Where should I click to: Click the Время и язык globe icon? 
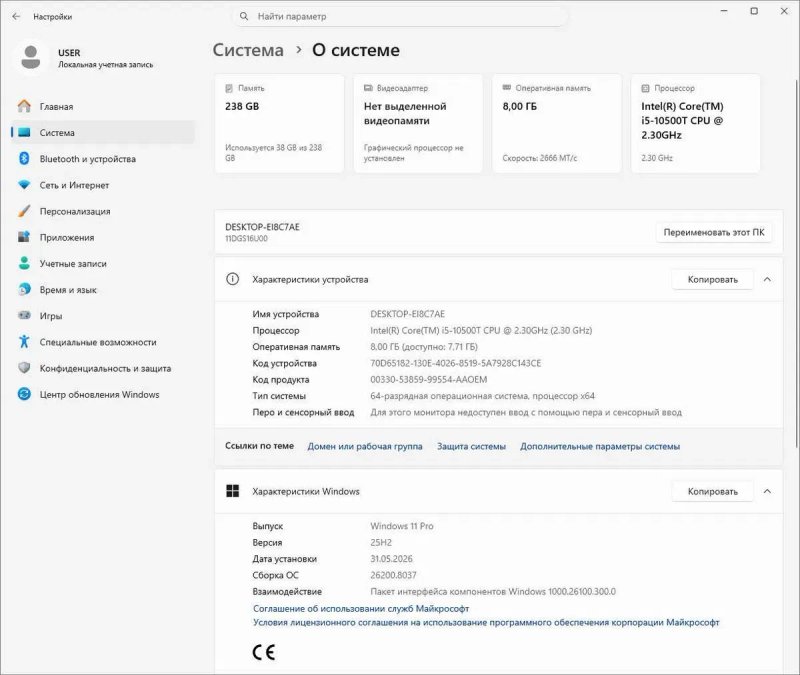click(x=24, y=290)
